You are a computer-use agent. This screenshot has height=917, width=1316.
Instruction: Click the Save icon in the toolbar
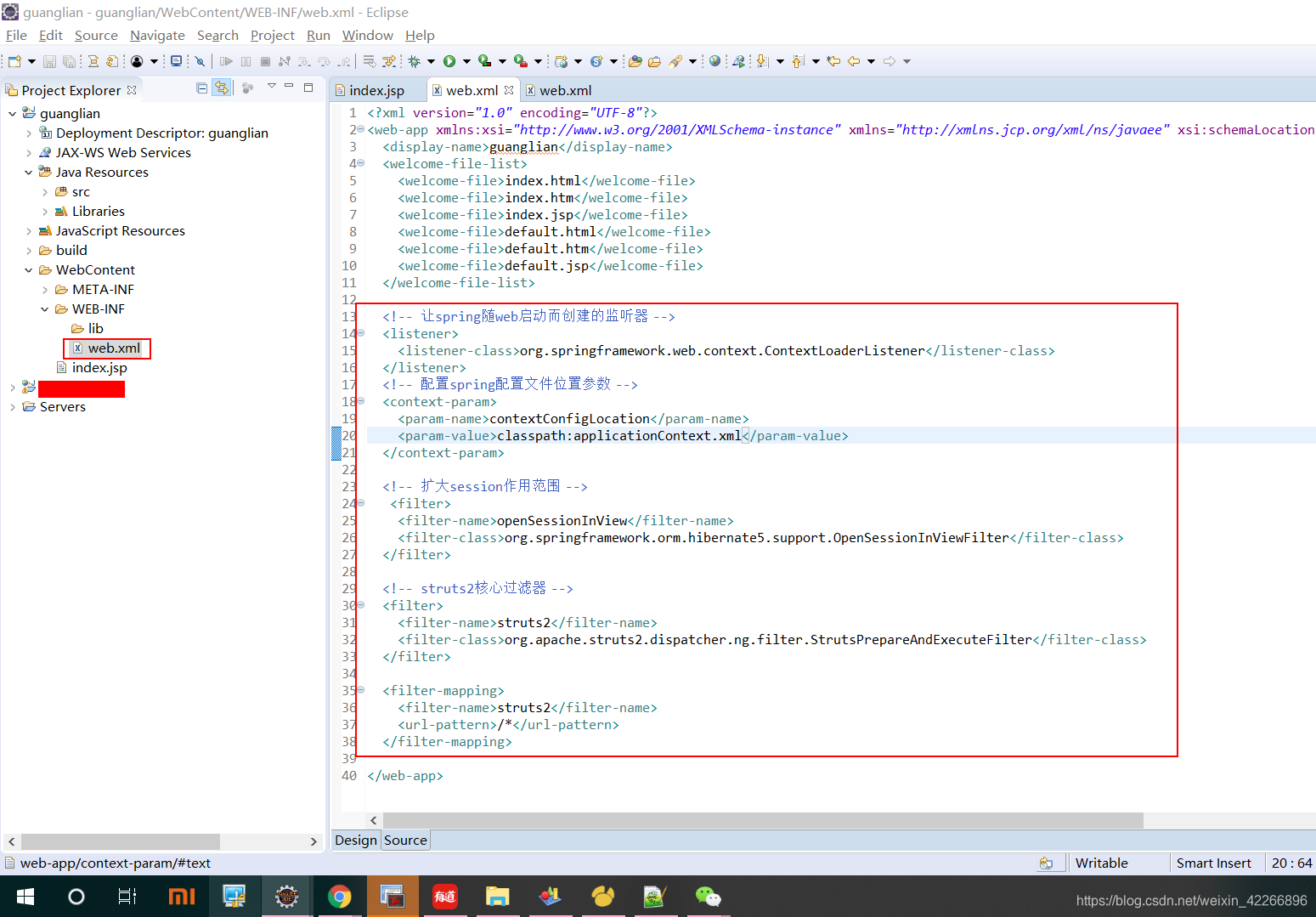click(49, 61)
